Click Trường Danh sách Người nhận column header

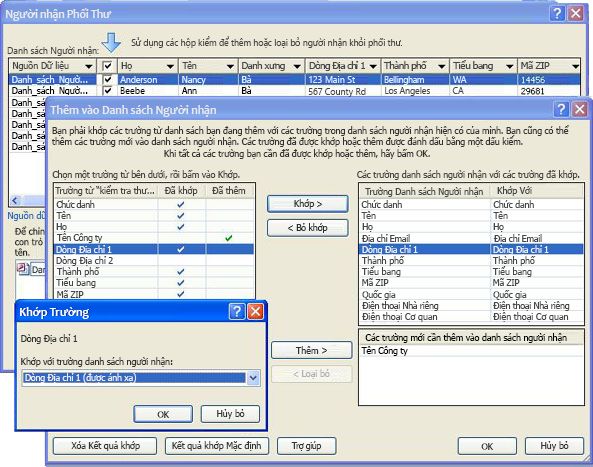424,191
